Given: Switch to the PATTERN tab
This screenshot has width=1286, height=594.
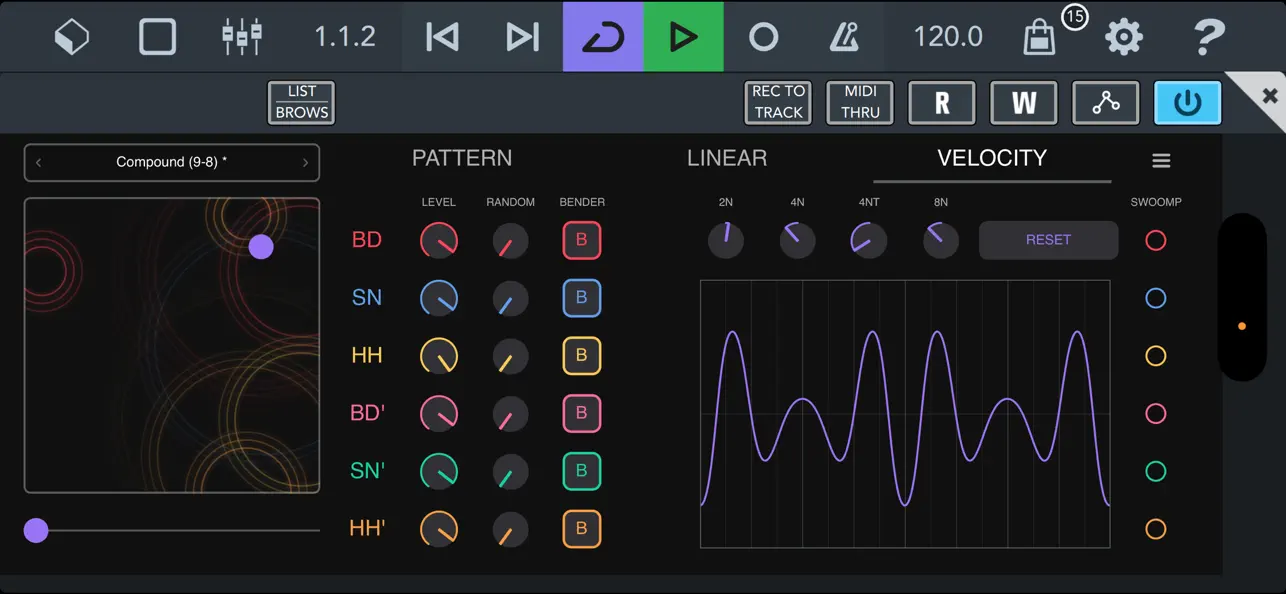Looking at the screenshot, I should pyautogui.click(x=462, y=158).
